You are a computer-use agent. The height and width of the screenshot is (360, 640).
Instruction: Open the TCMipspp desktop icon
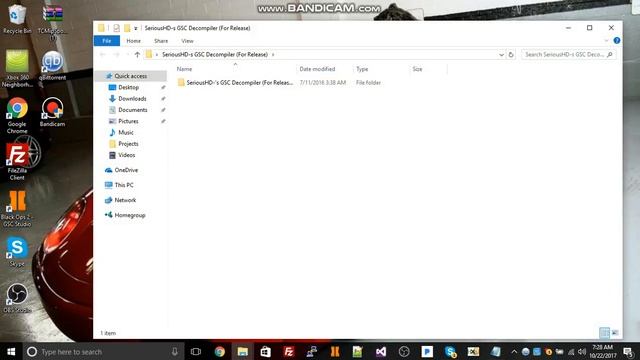tap(52, 22)
